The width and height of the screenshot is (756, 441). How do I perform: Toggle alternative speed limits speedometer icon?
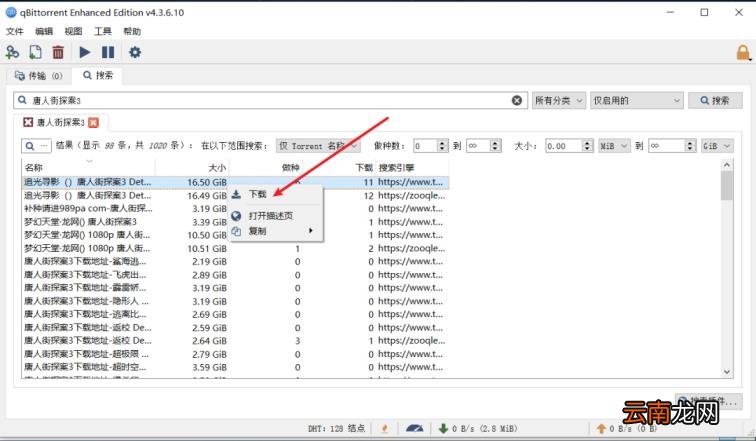point(415,428)
